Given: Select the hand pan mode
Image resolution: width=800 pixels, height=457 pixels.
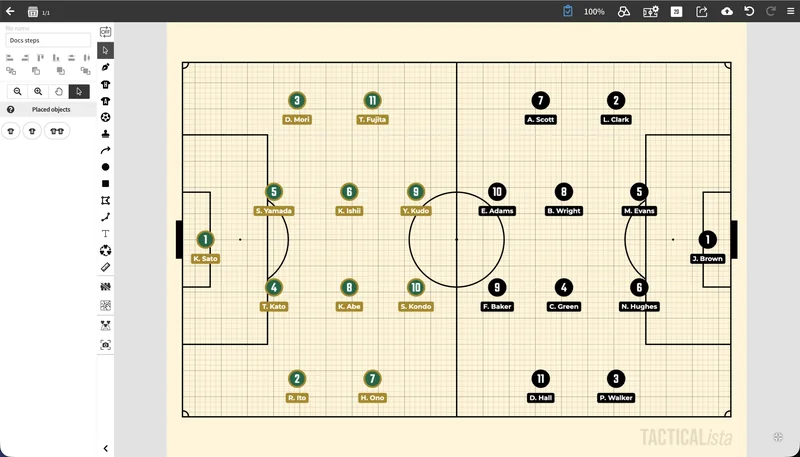Looking at the screenshot, I should 59,91.
